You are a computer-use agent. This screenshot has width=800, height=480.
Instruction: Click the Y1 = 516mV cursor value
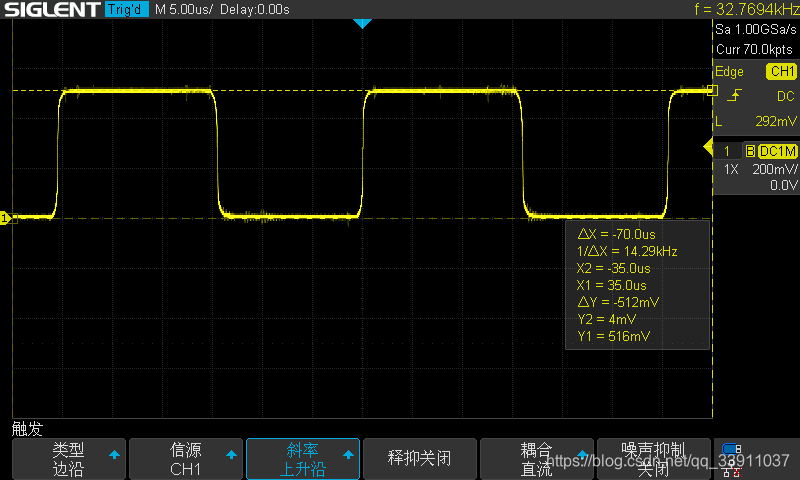pos(614,336)
